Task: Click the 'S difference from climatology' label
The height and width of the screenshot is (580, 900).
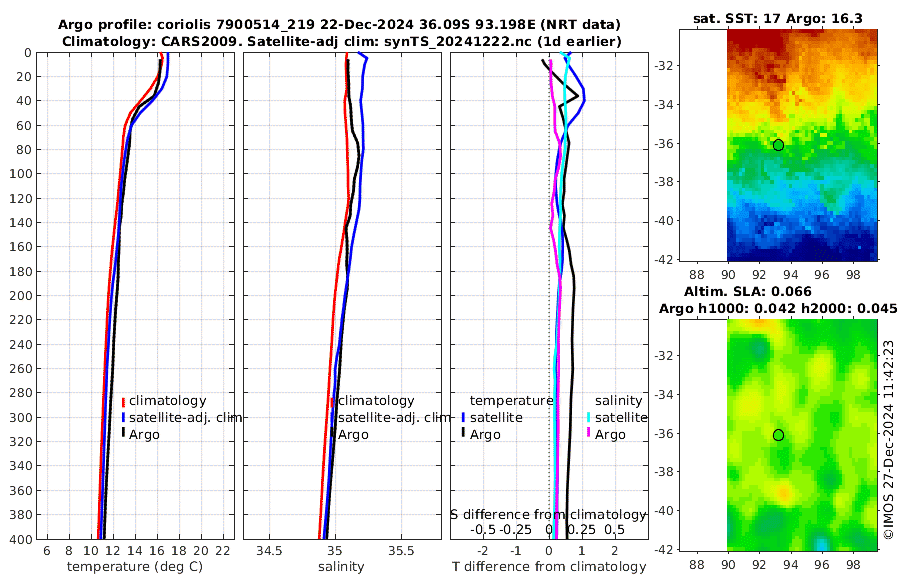Action: pos(549,514)
